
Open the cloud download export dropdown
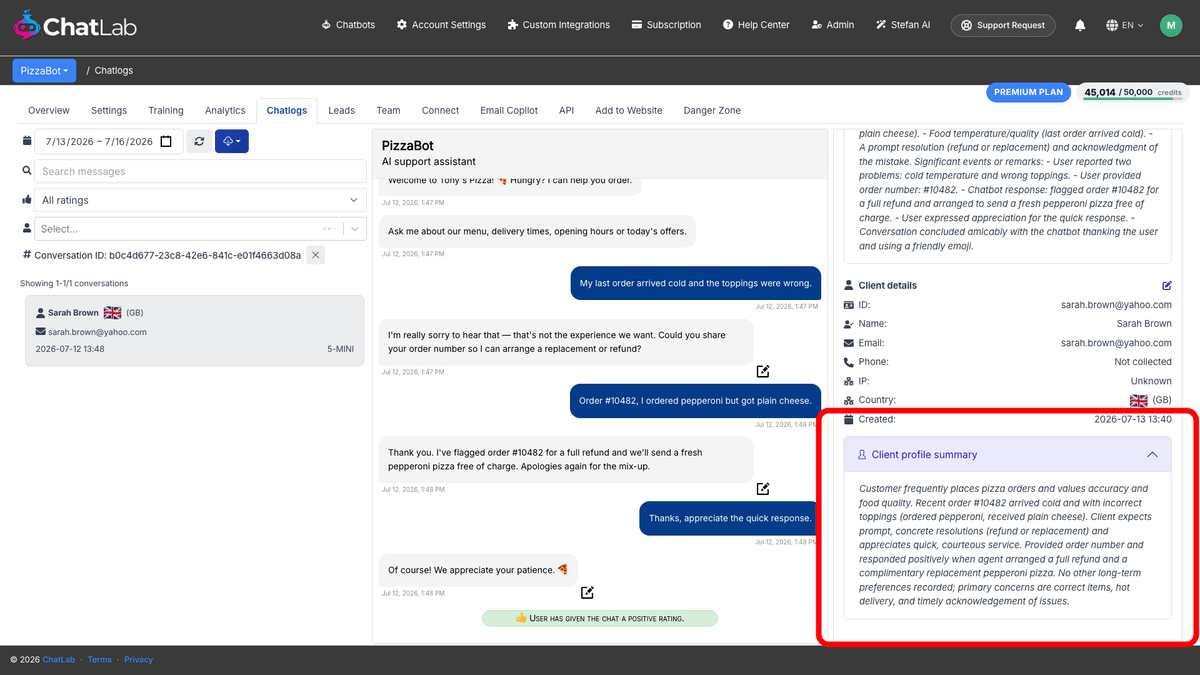pyautogui.click(x=231, y=142)
